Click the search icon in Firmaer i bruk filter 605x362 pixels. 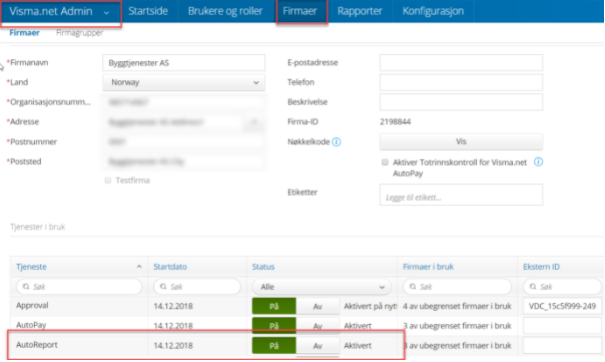pos(412,287)
